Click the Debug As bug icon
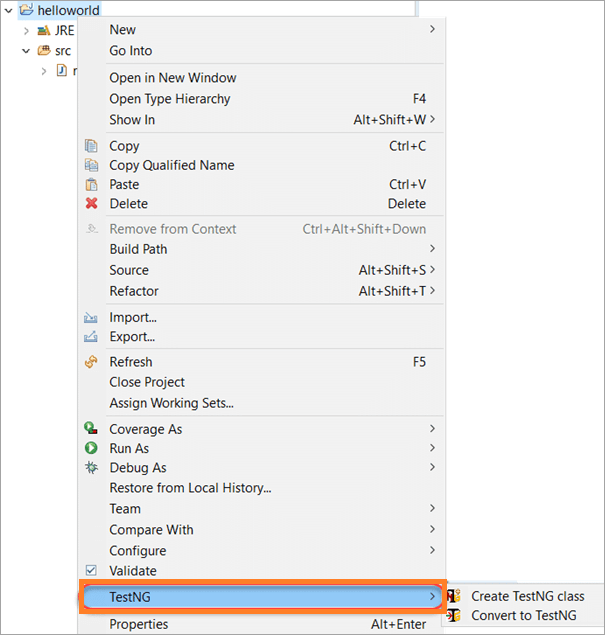Image resolution: width=605 pixels, height=635 pixels. (91, 468)
